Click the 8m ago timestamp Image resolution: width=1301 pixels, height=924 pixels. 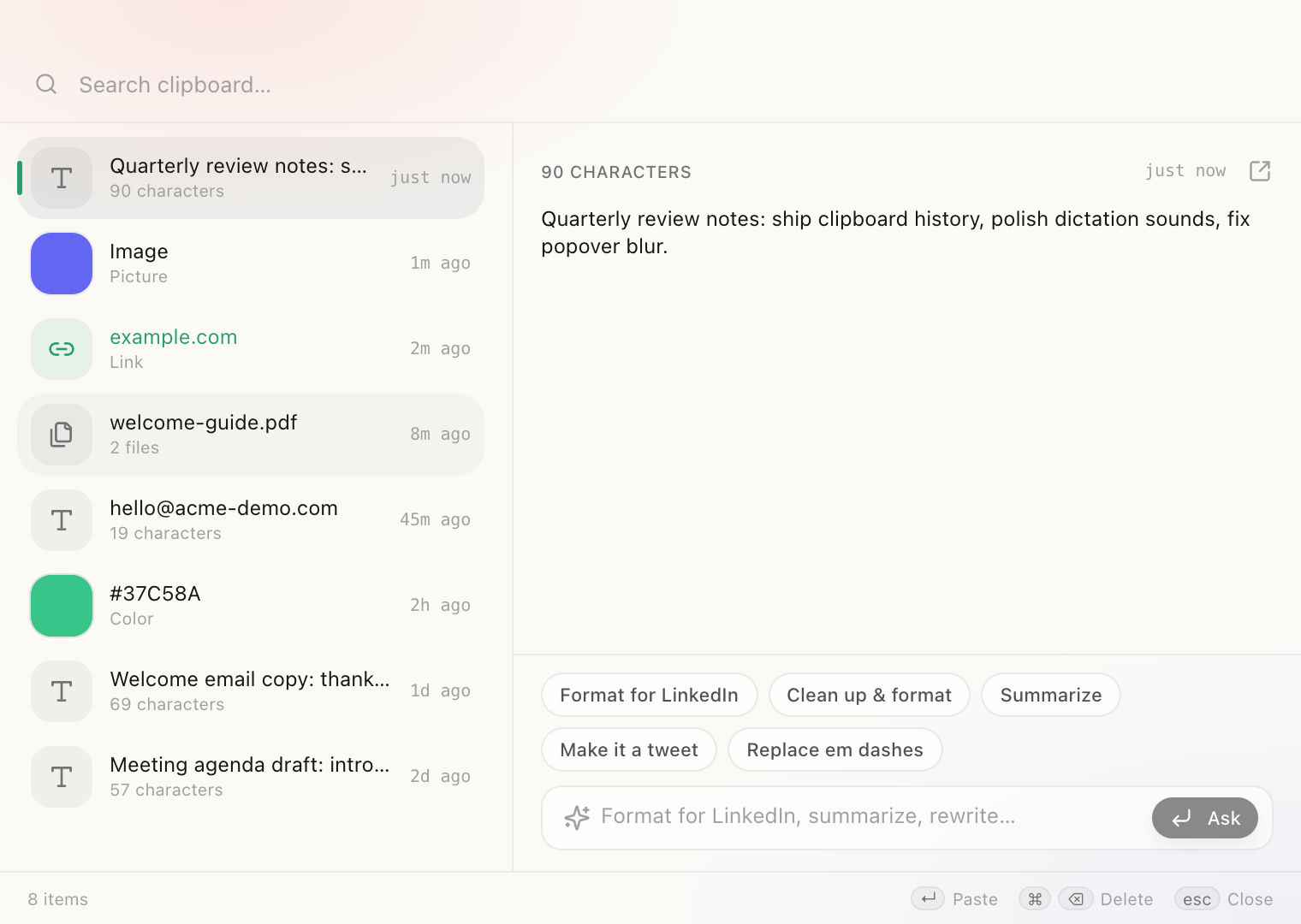[440, 434]
